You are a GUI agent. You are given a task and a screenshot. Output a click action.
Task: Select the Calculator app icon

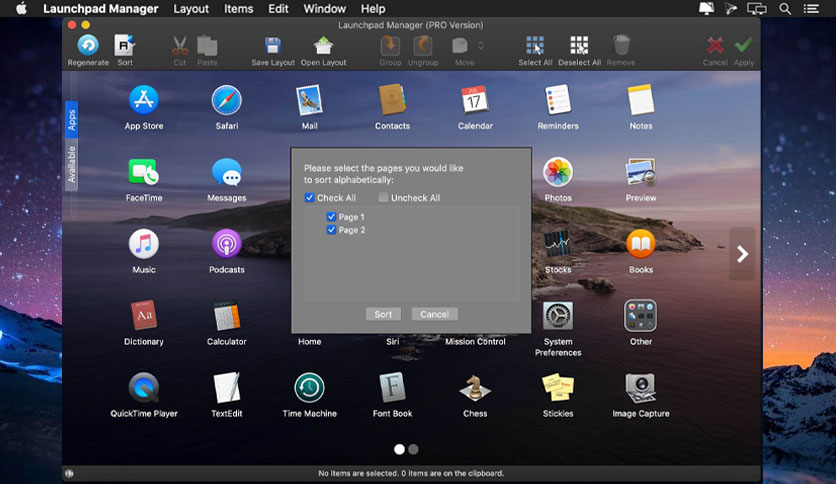pyautogui.click(x=227, y=316)
